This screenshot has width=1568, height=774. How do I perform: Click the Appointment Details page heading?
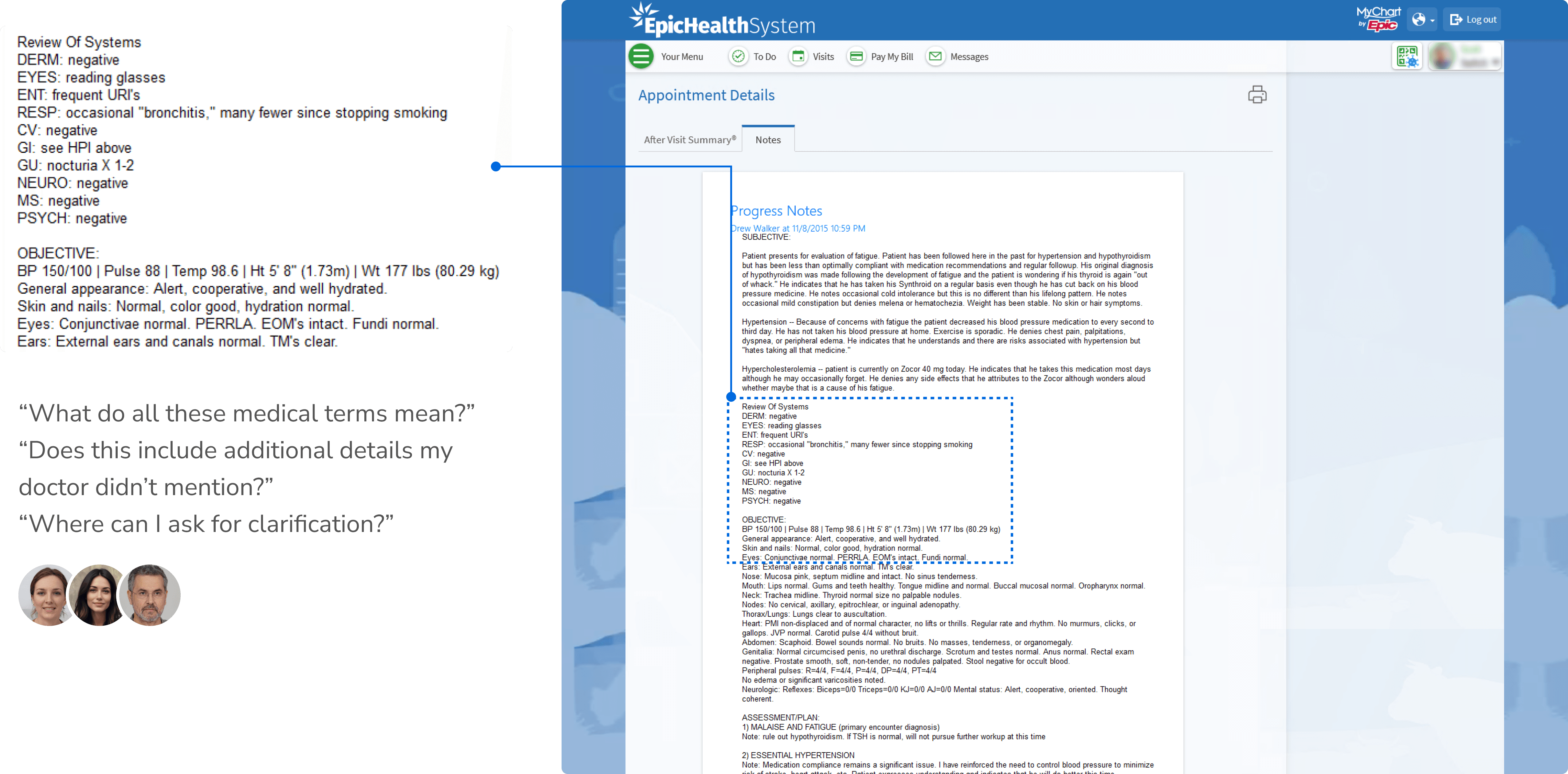coord(706,96)
